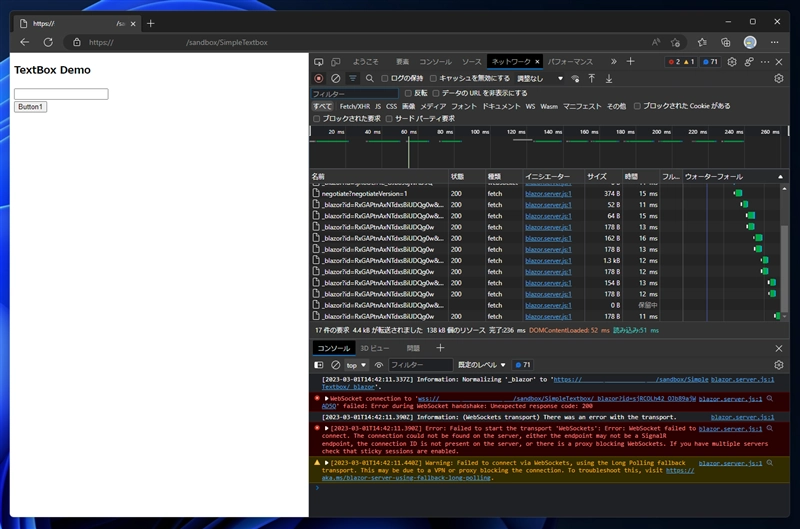Image resolution: width=800 pixels, height=529 pixels.
Task: Click the network フィルター input
Action: tap(355, 94)
